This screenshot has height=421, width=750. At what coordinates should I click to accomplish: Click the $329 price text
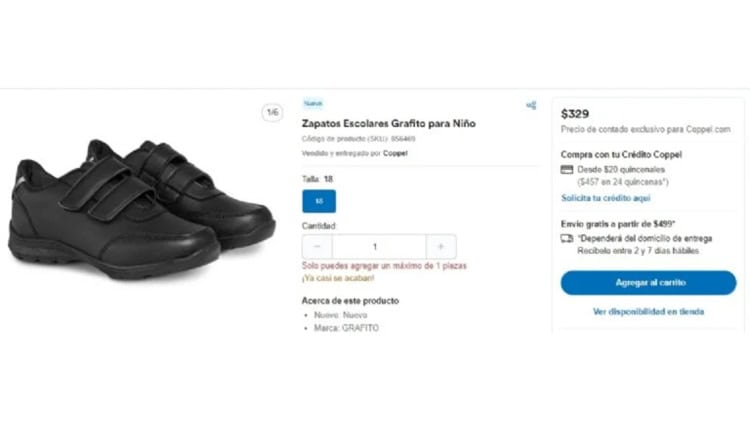[x=575, y=114]
